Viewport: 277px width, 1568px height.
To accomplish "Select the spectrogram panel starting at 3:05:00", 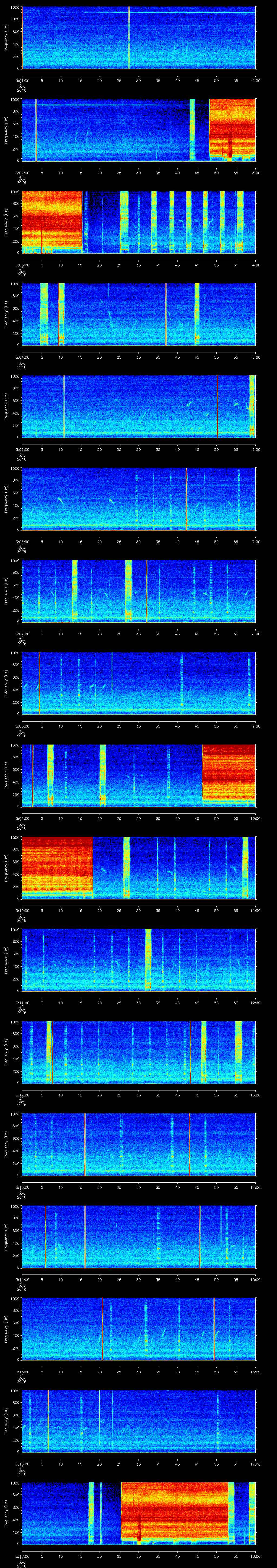I will click(138, 407).
